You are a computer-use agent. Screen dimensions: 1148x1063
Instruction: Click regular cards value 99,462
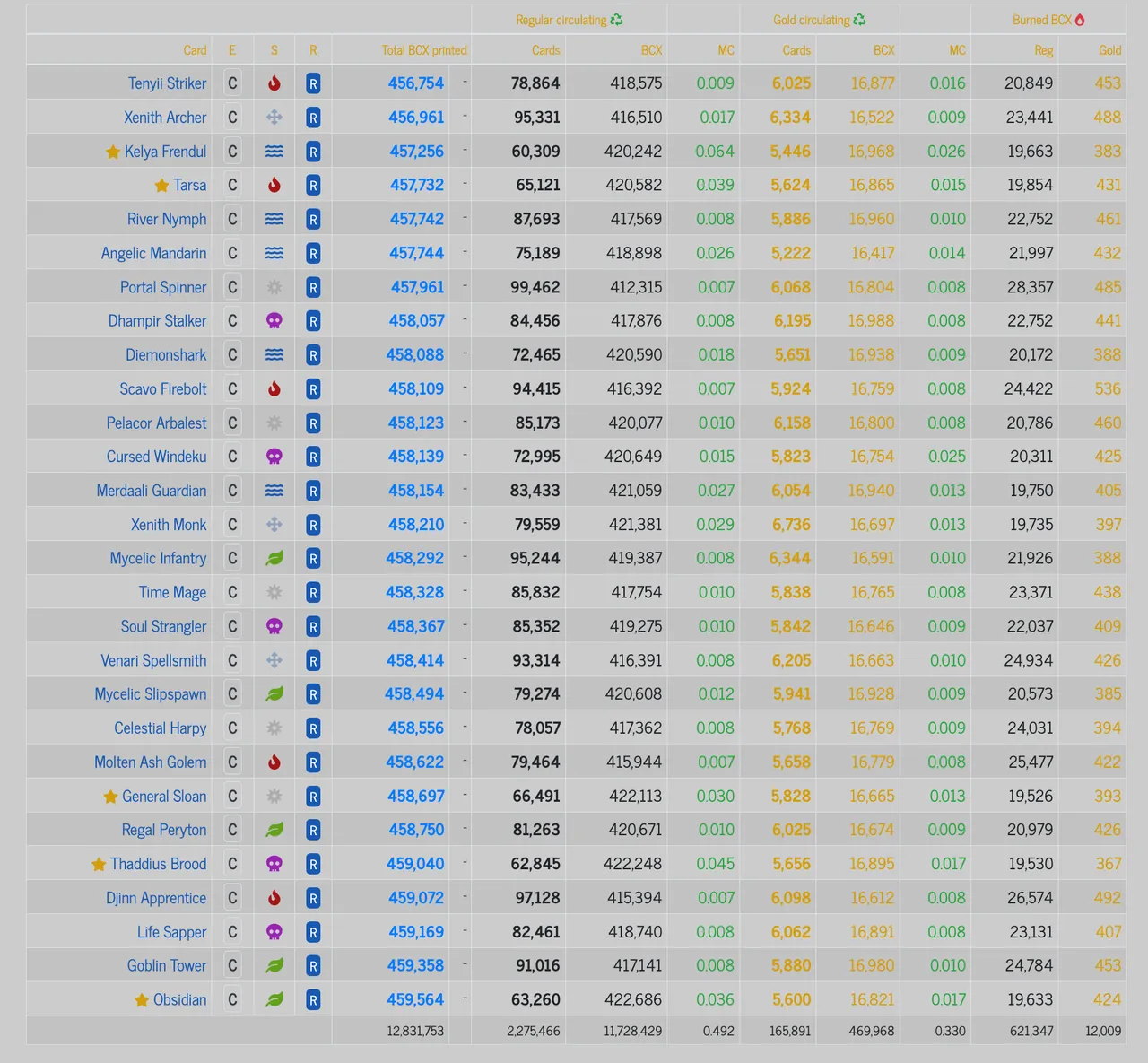click(x=535, y=287)
